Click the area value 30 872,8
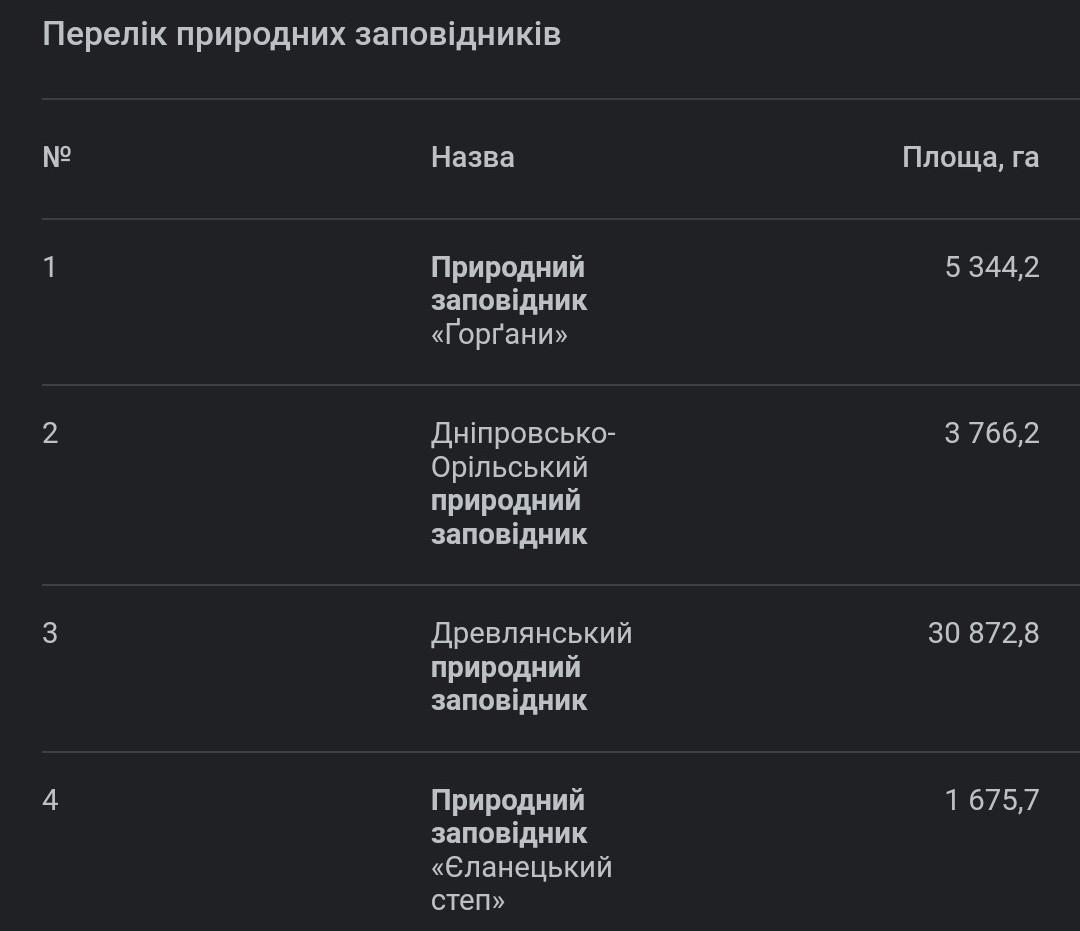 pyautogui.click(x=983, y=633)
